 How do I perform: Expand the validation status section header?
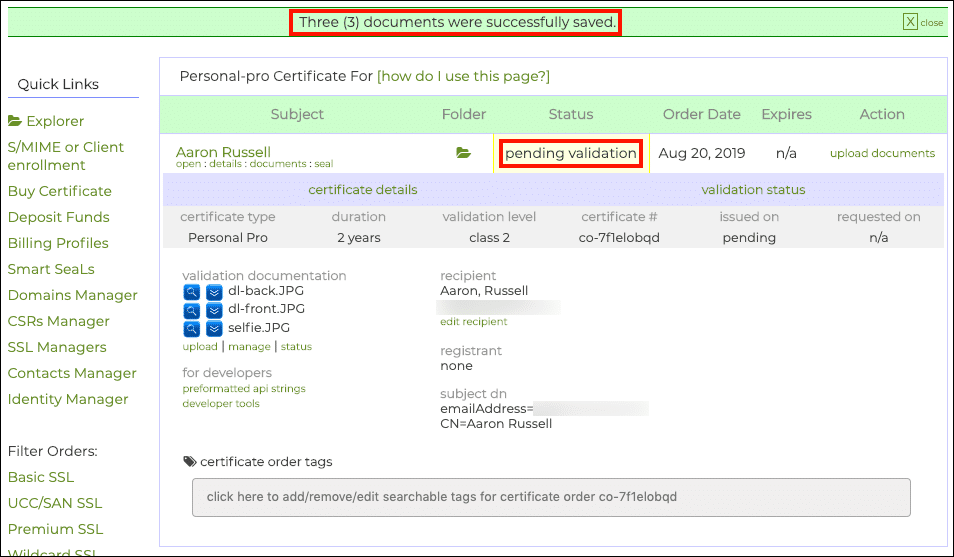click(x=753, y=190)
